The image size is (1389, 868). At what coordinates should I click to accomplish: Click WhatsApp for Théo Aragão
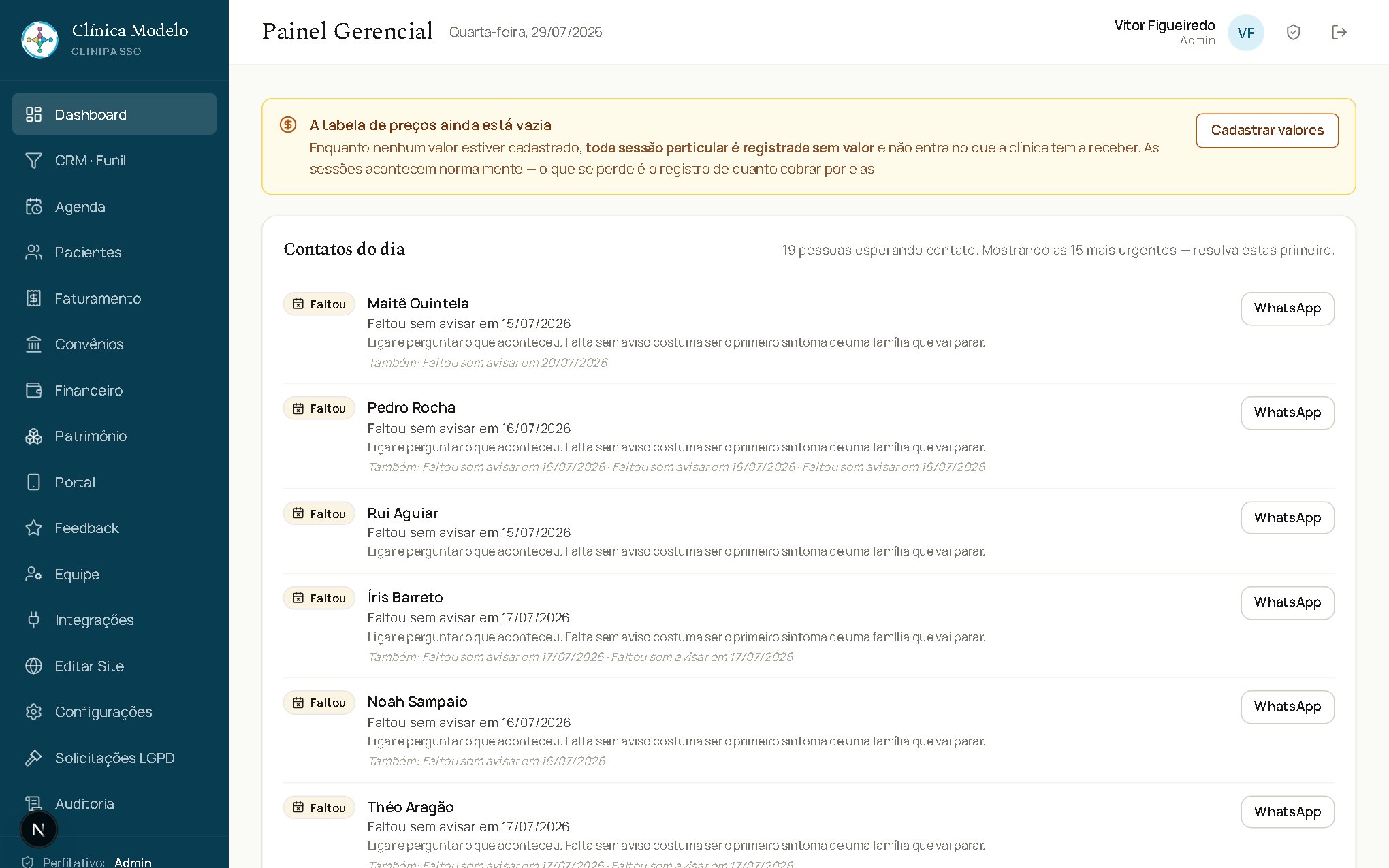[1288, 812]
